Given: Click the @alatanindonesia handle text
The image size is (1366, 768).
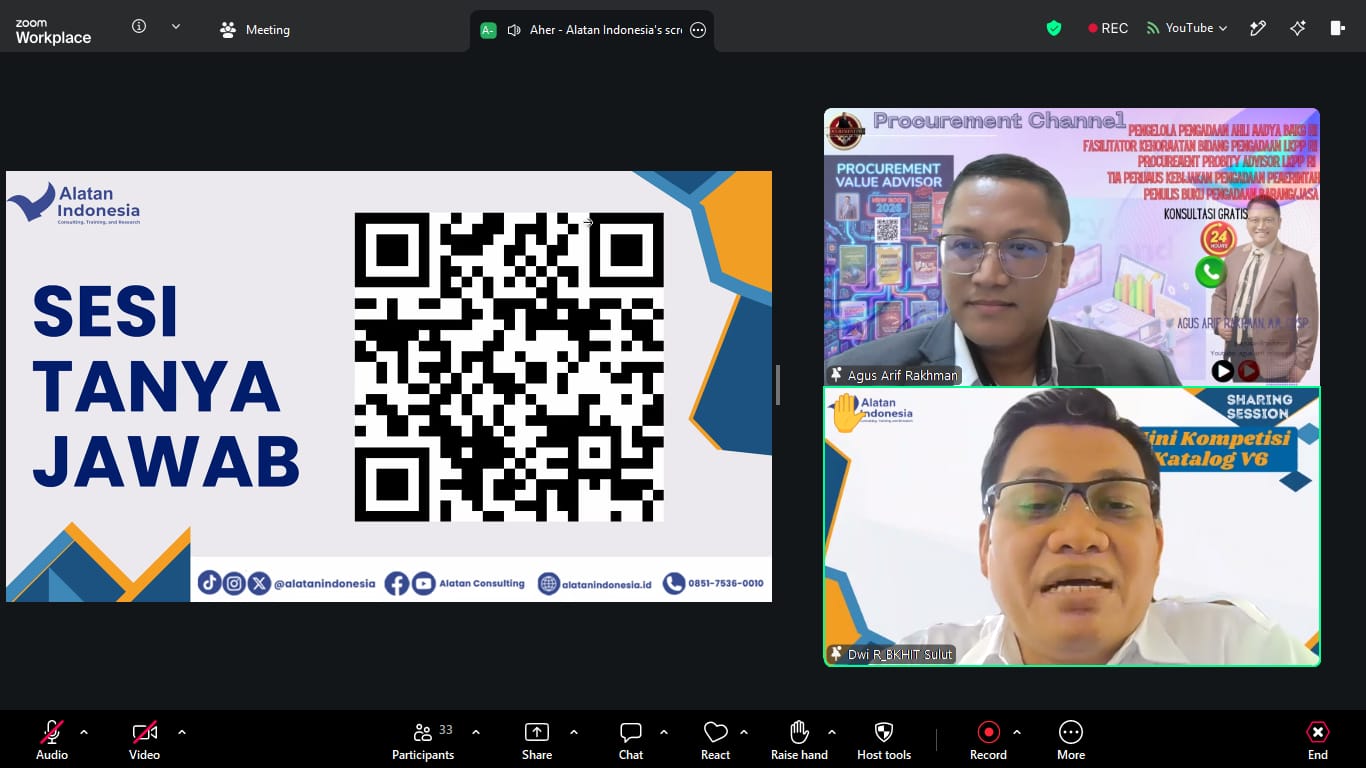Looking at the screenshot, I should click(325, 584).
